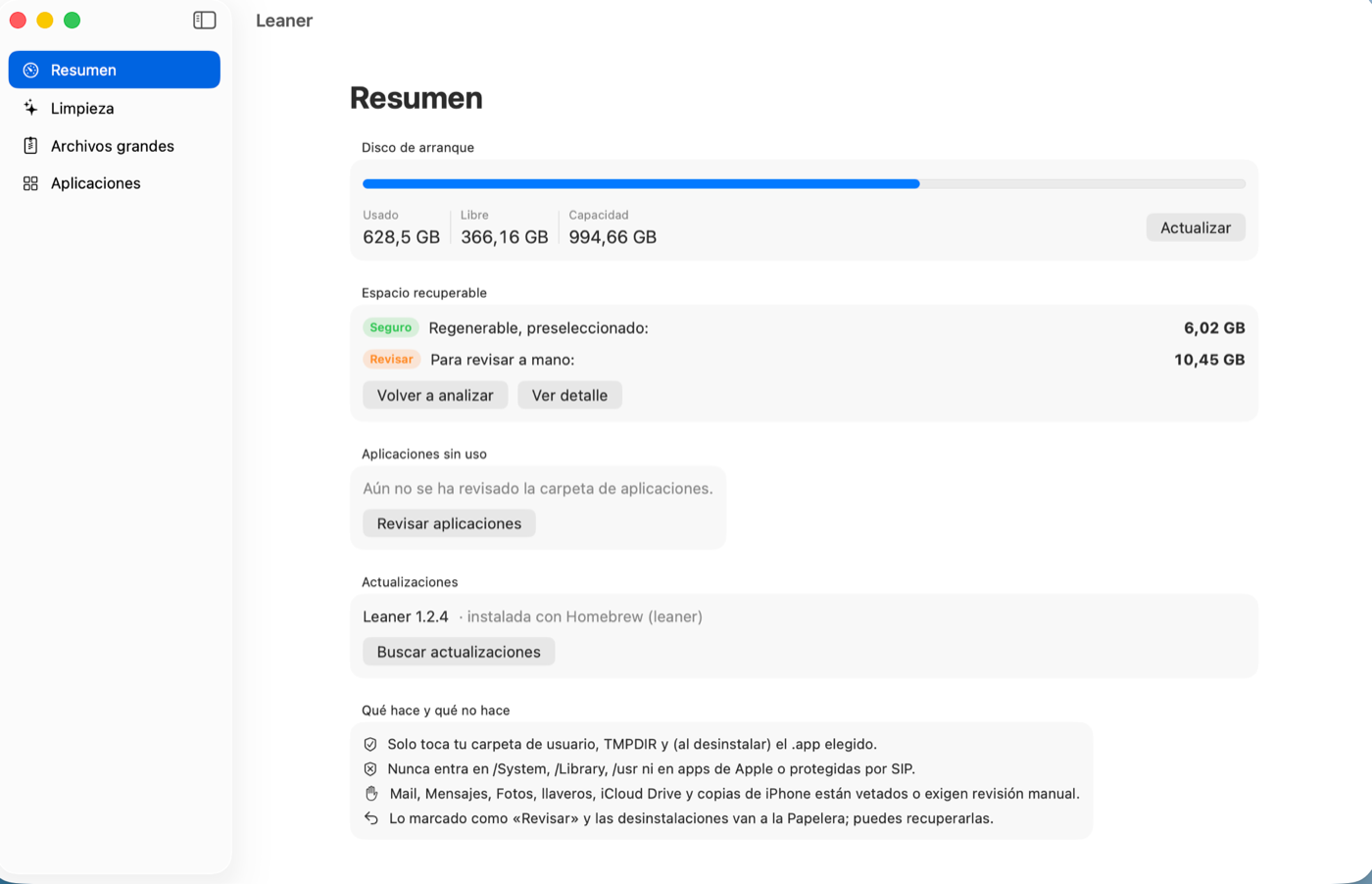Click the crossed shield icon beside 'Nunca entra'
Screen dimensions: 1372x884
pos(370,769)
